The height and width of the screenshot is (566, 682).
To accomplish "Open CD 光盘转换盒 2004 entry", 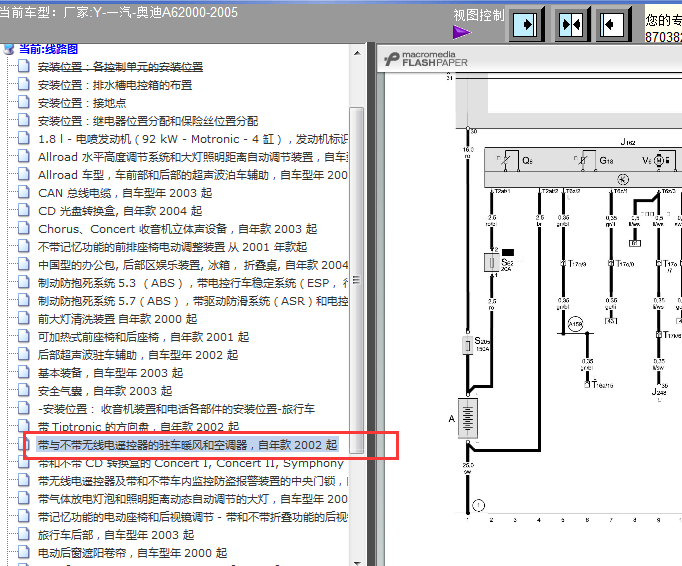I will point(120,211).
